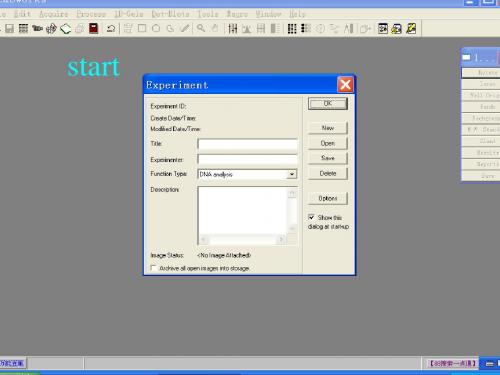Click the grayed circle toolbar icon
The width and height of the screenshot is (500, 375).
pyautogui.click(x=320, y=29)
